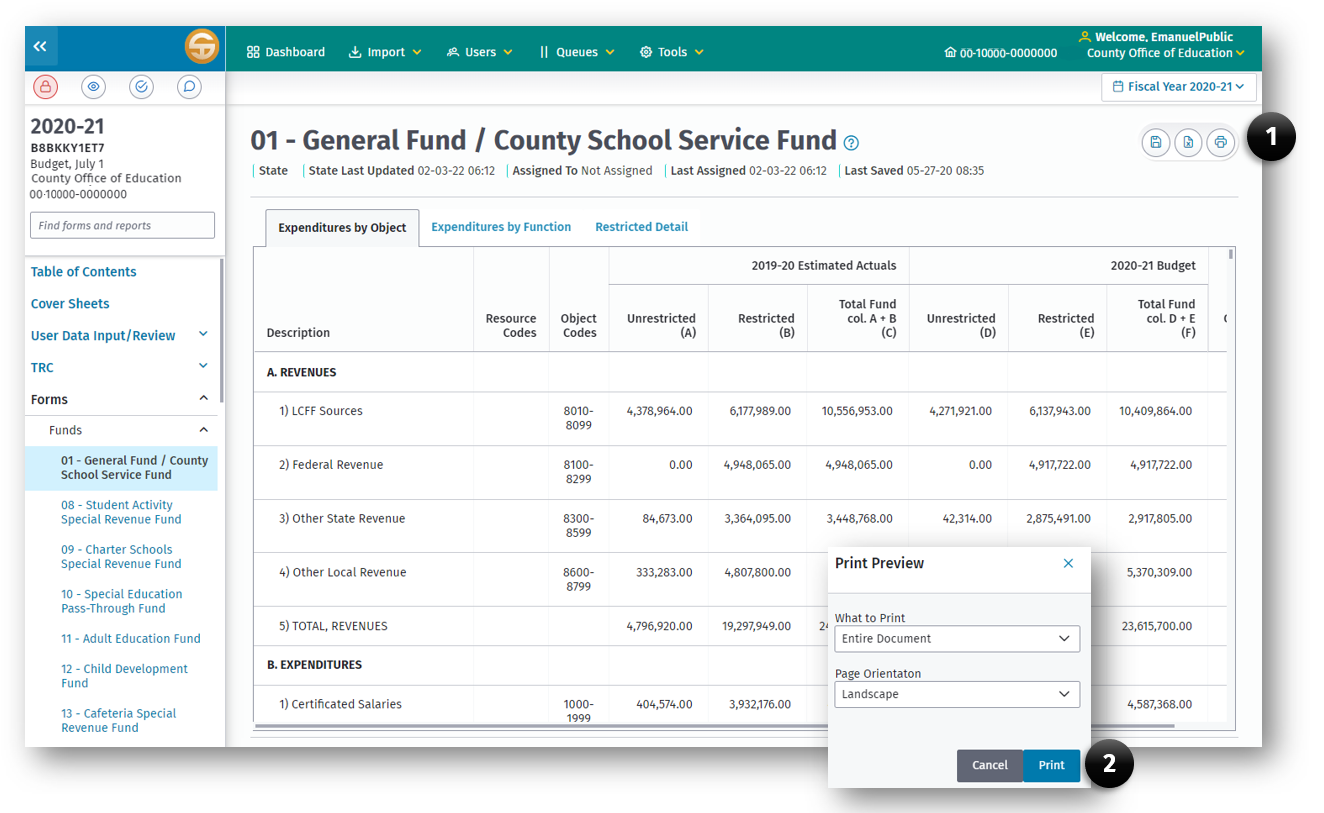Close the Print Preview dialog with X
Image resolution: width=1324 pixels, height=813 pixels.
(1068, 563)
